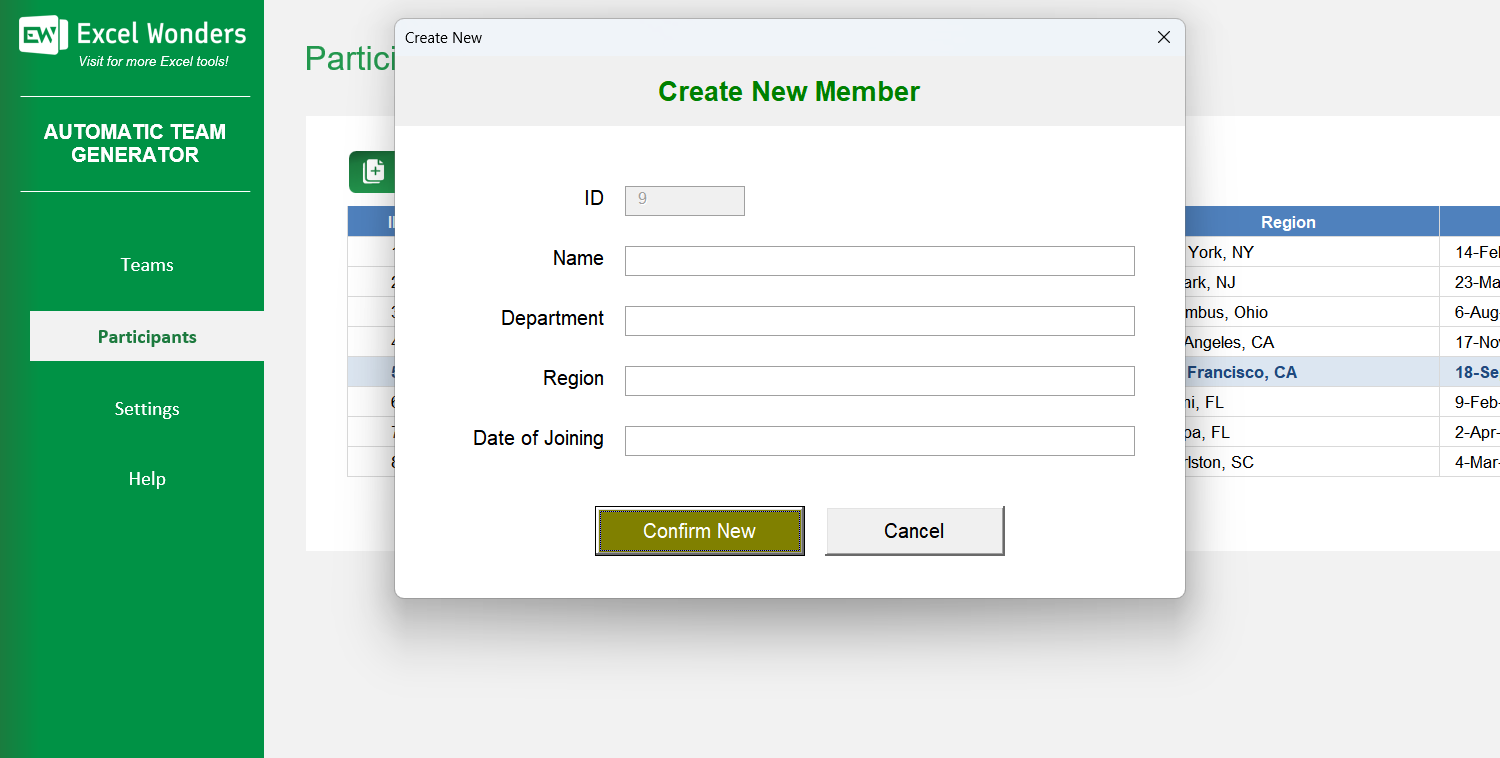Image resolution: width=1500 pixels, height=758 pixels.
Task: Select the Region column header
Action: coord(1288,221)
